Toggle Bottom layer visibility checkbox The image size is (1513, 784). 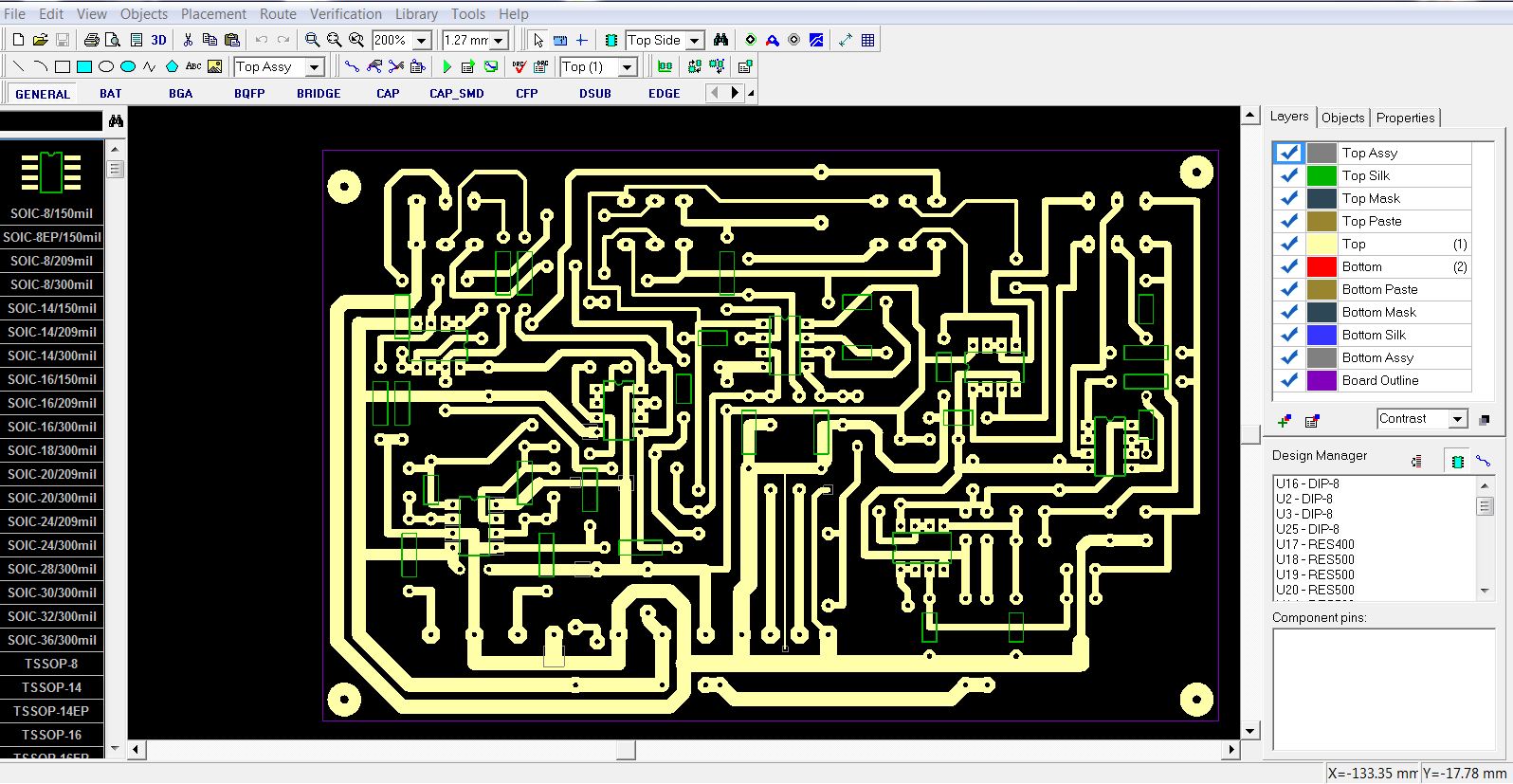[x=1288, y=266]
